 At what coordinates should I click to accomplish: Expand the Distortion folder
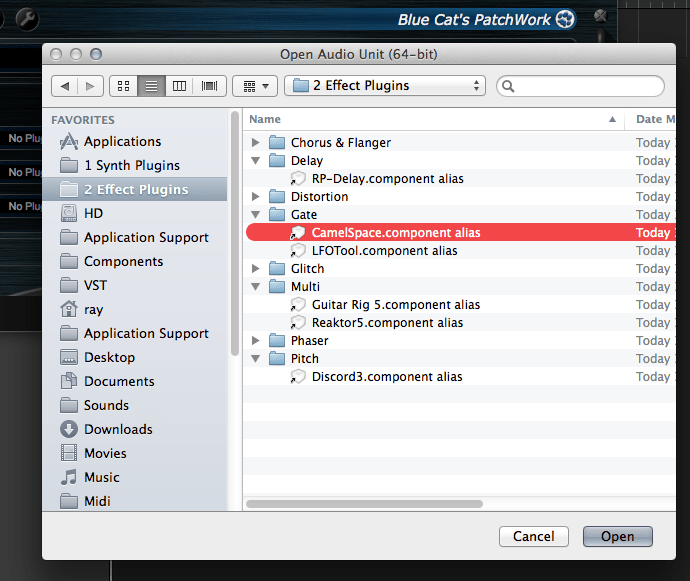pos(256,197)
